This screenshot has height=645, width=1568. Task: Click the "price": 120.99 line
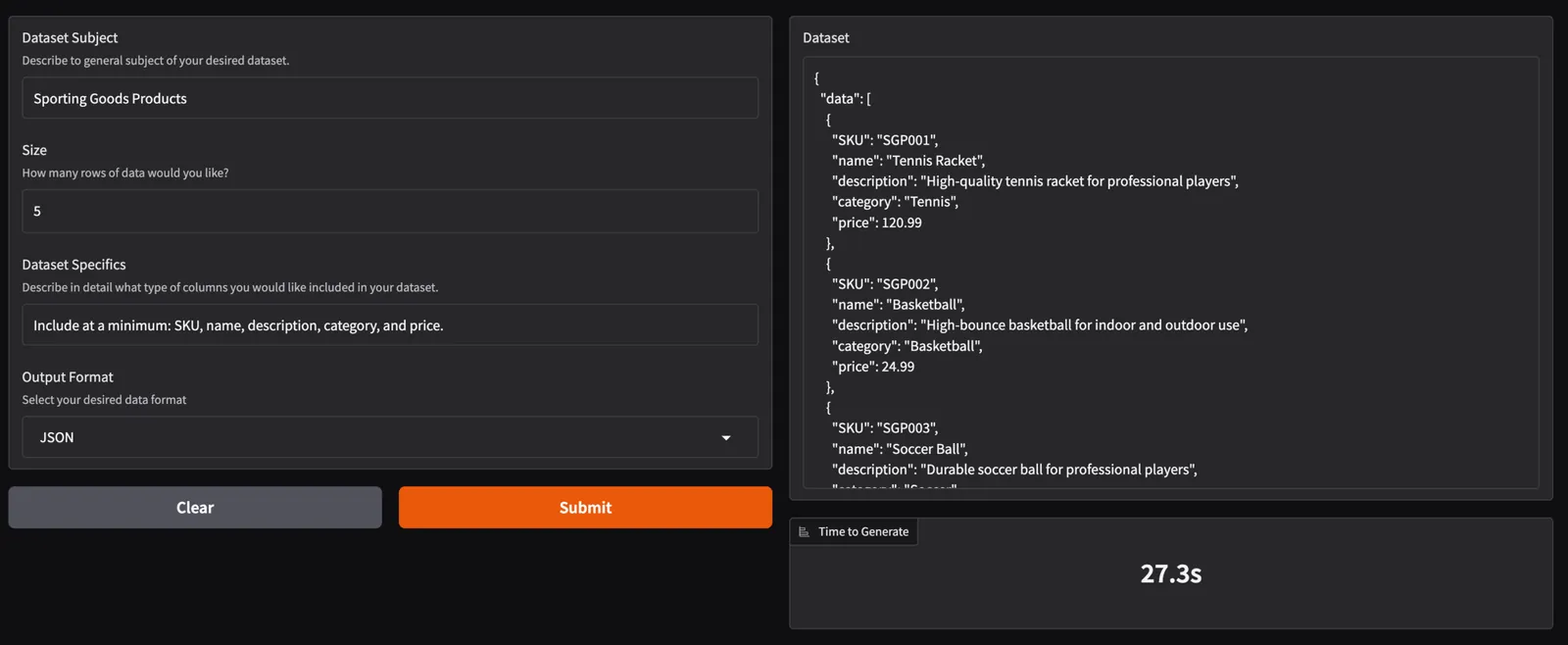(877, 223)
